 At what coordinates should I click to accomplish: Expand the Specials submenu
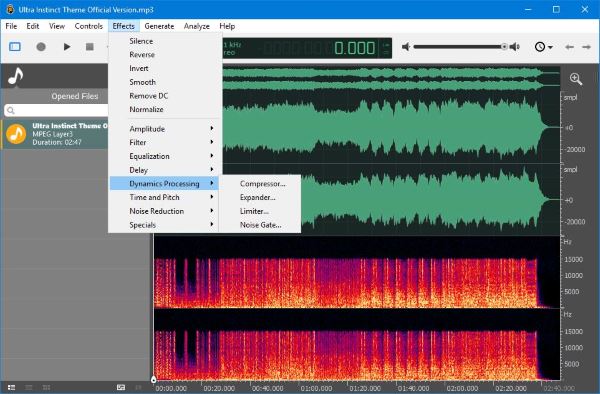(x=164, y=225)
